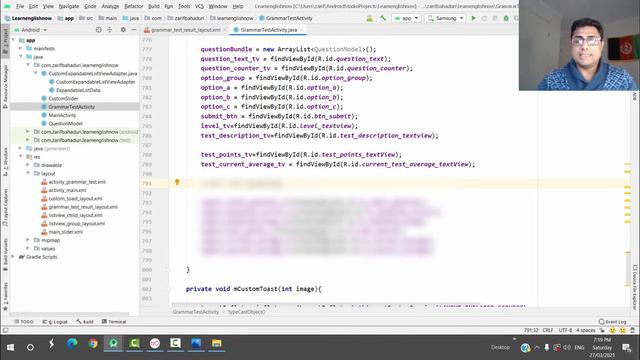Open listview_group_layout.xml file
This screenshot has width=640, height=360.
(x=76, y=223)
